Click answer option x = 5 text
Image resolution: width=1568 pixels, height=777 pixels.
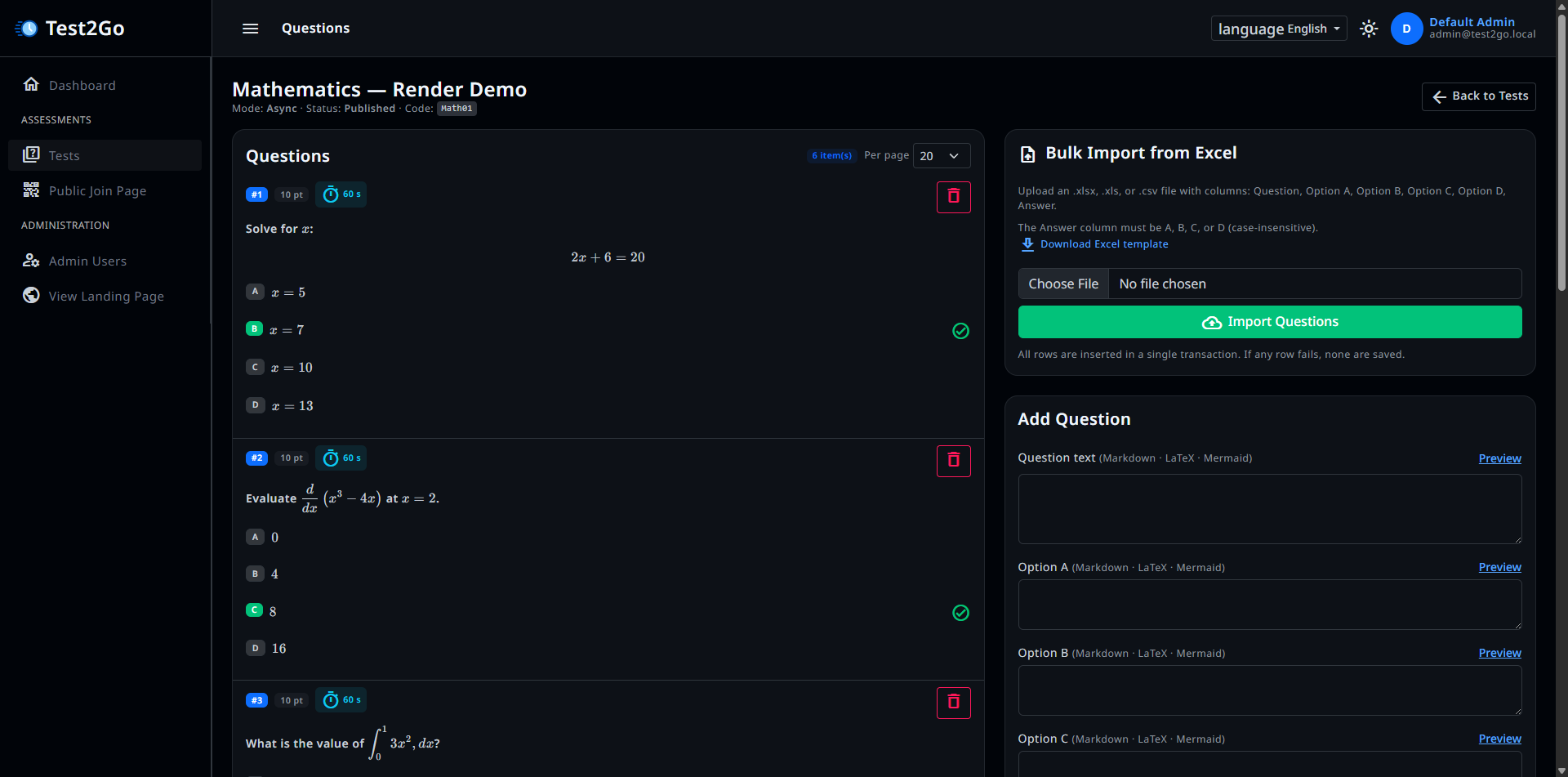tap(288, 292)
